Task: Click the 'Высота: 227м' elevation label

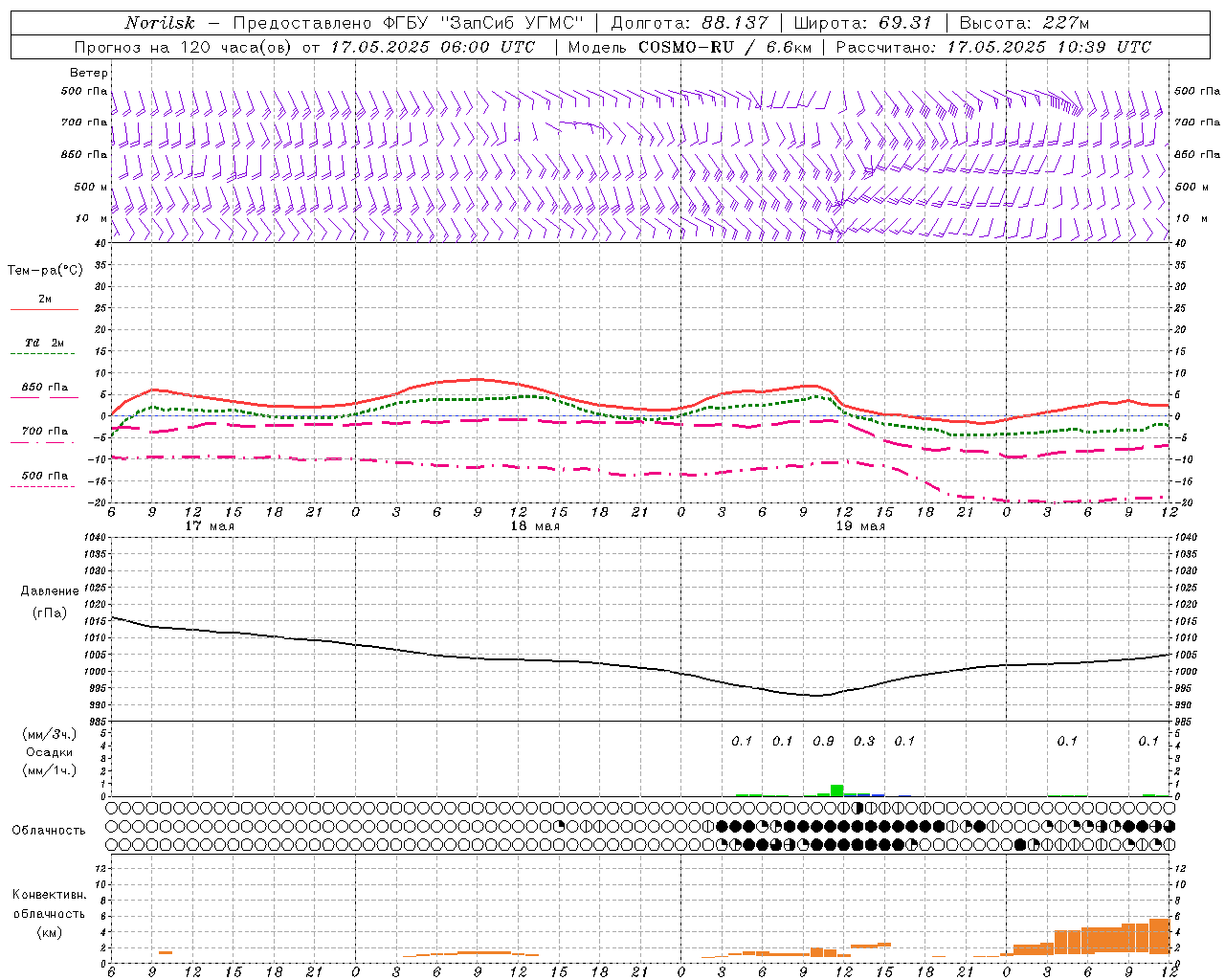Action: (x=1024, y=23)
